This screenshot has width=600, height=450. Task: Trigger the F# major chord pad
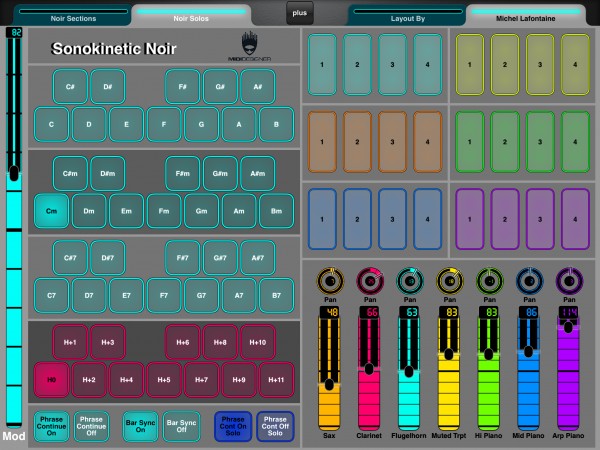(x=183, y=86)
